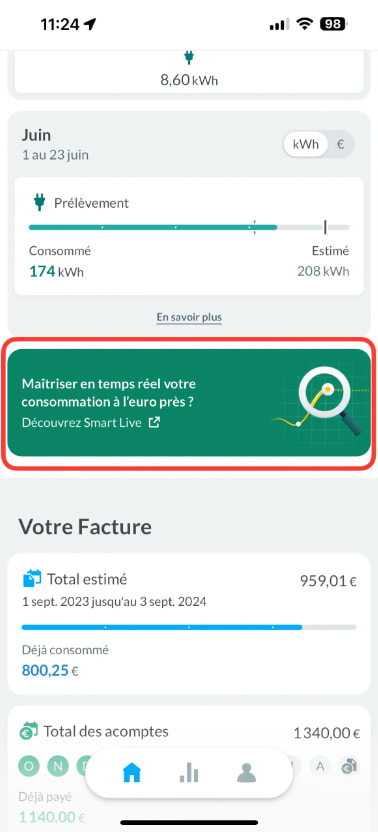Tap the plug icon above 8,60 kWh
This screenshot has width=378, height=832.
pos(188,57)
